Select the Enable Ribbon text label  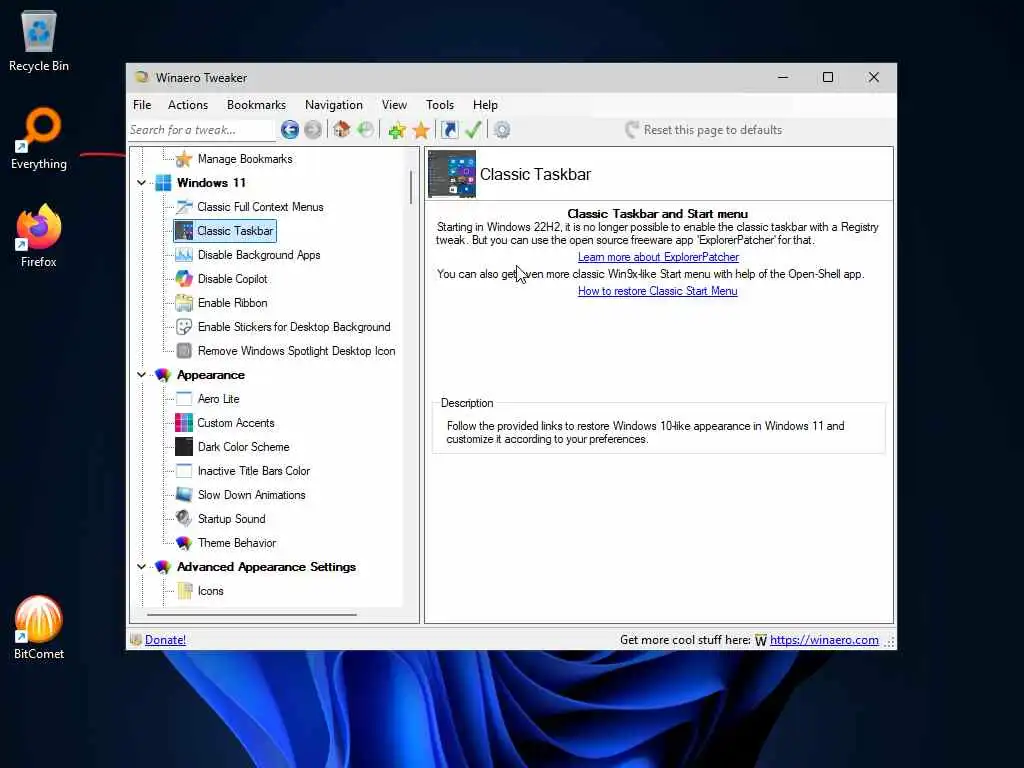tap(232, 303)
